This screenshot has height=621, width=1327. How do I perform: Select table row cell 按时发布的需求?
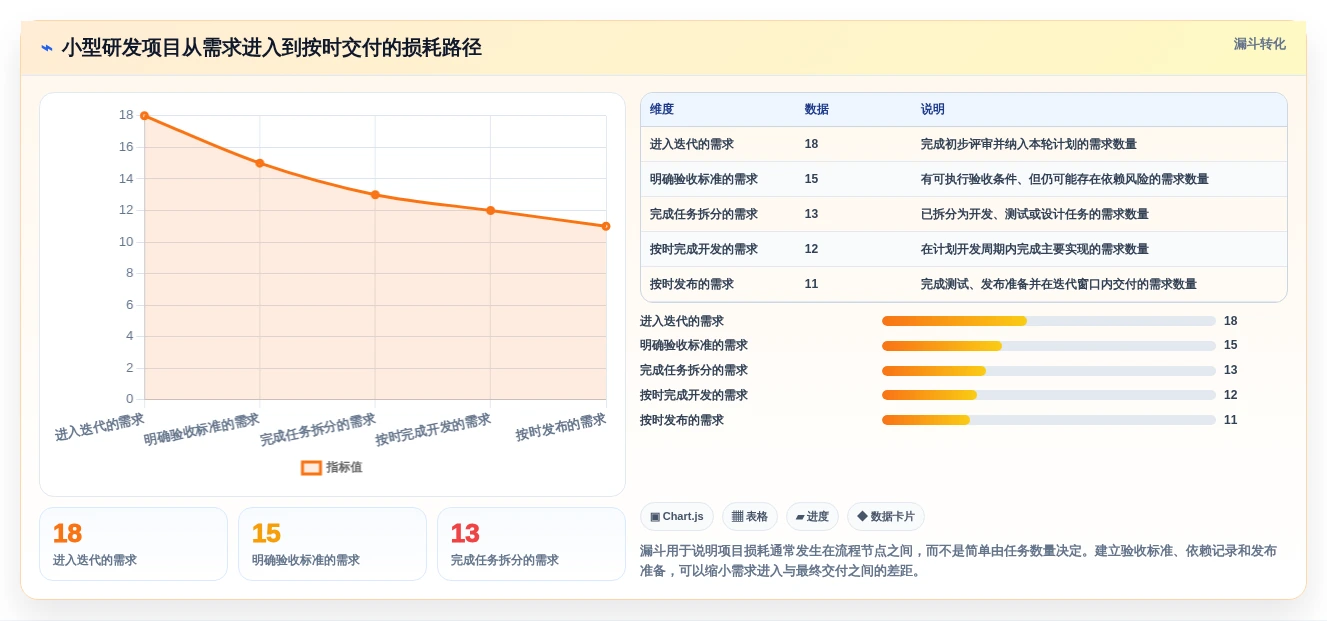point(692,284)
